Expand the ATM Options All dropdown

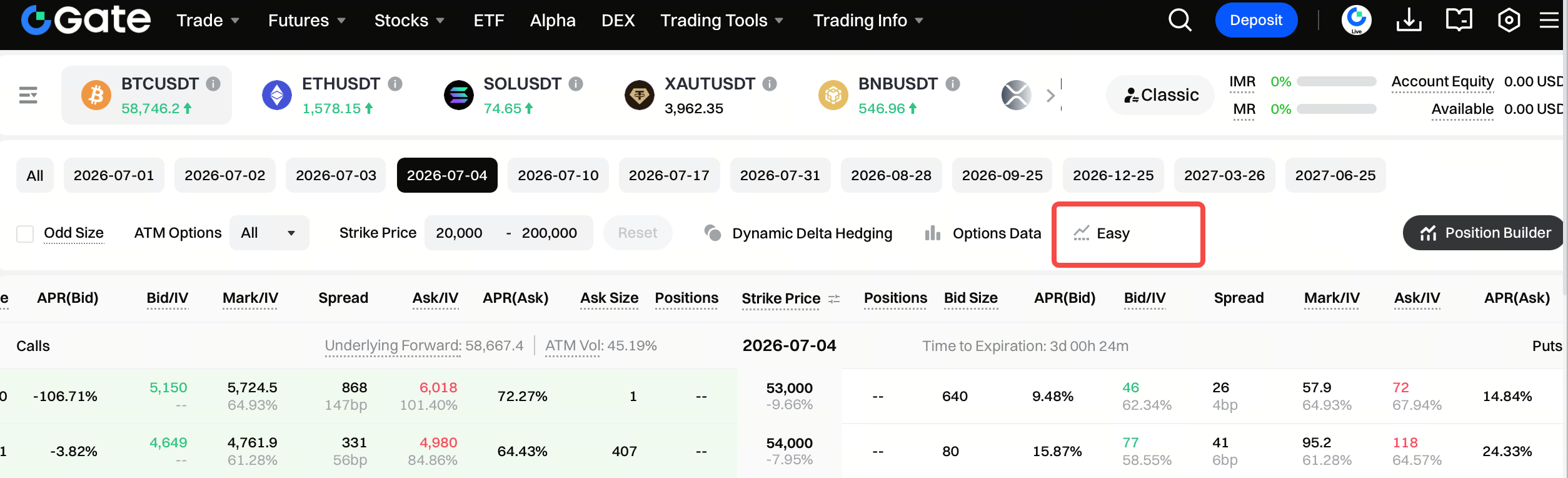269,233
